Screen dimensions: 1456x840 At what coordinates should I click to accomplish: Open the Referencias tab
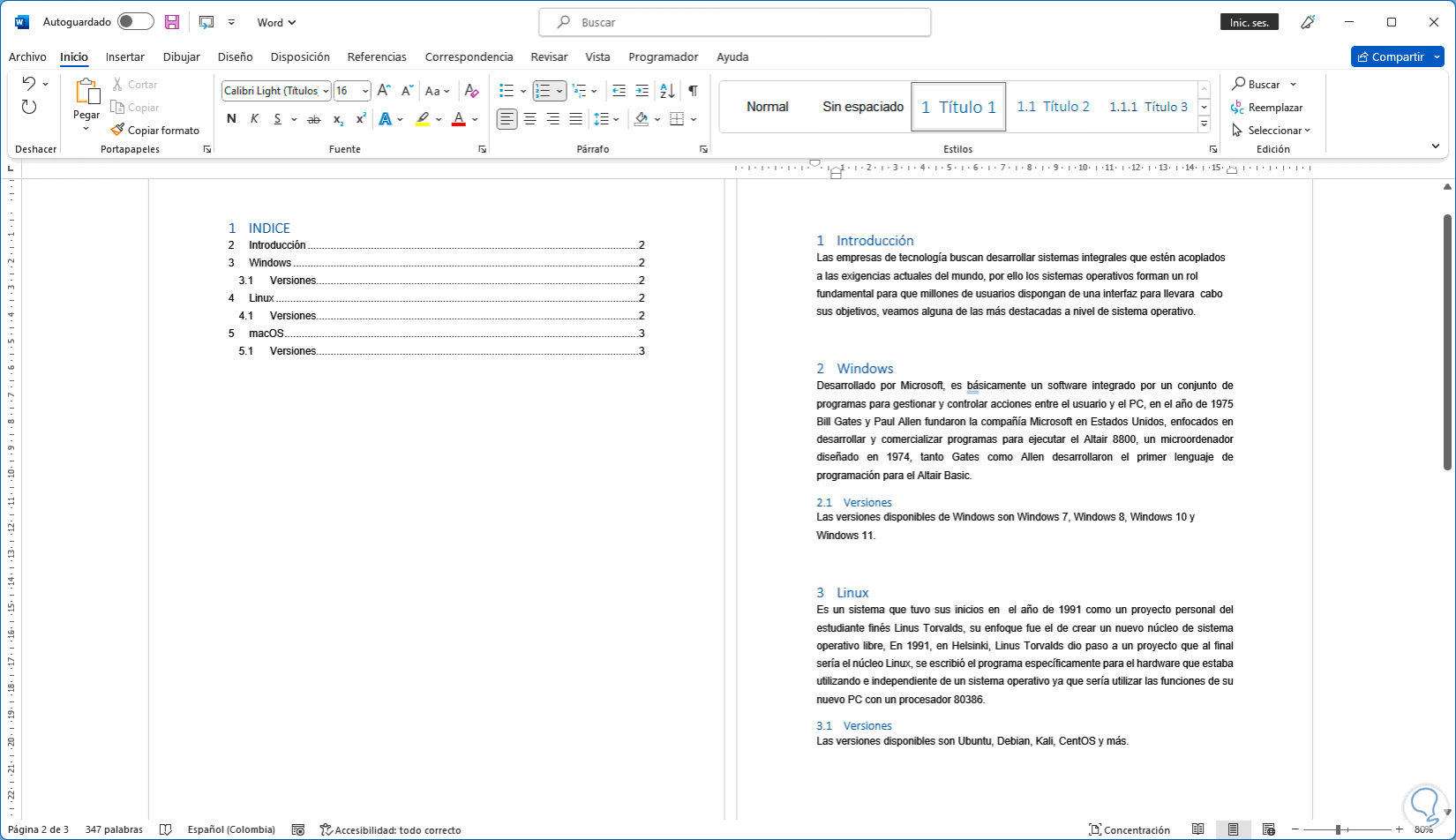[377, 56]
